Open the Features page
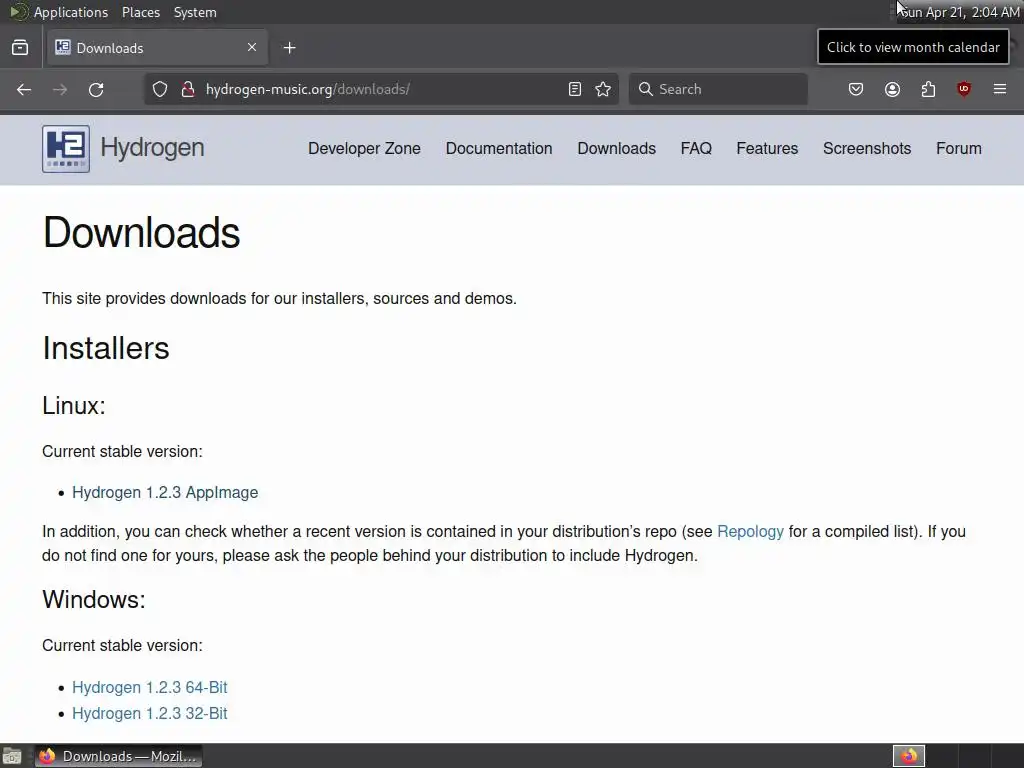 767,149
